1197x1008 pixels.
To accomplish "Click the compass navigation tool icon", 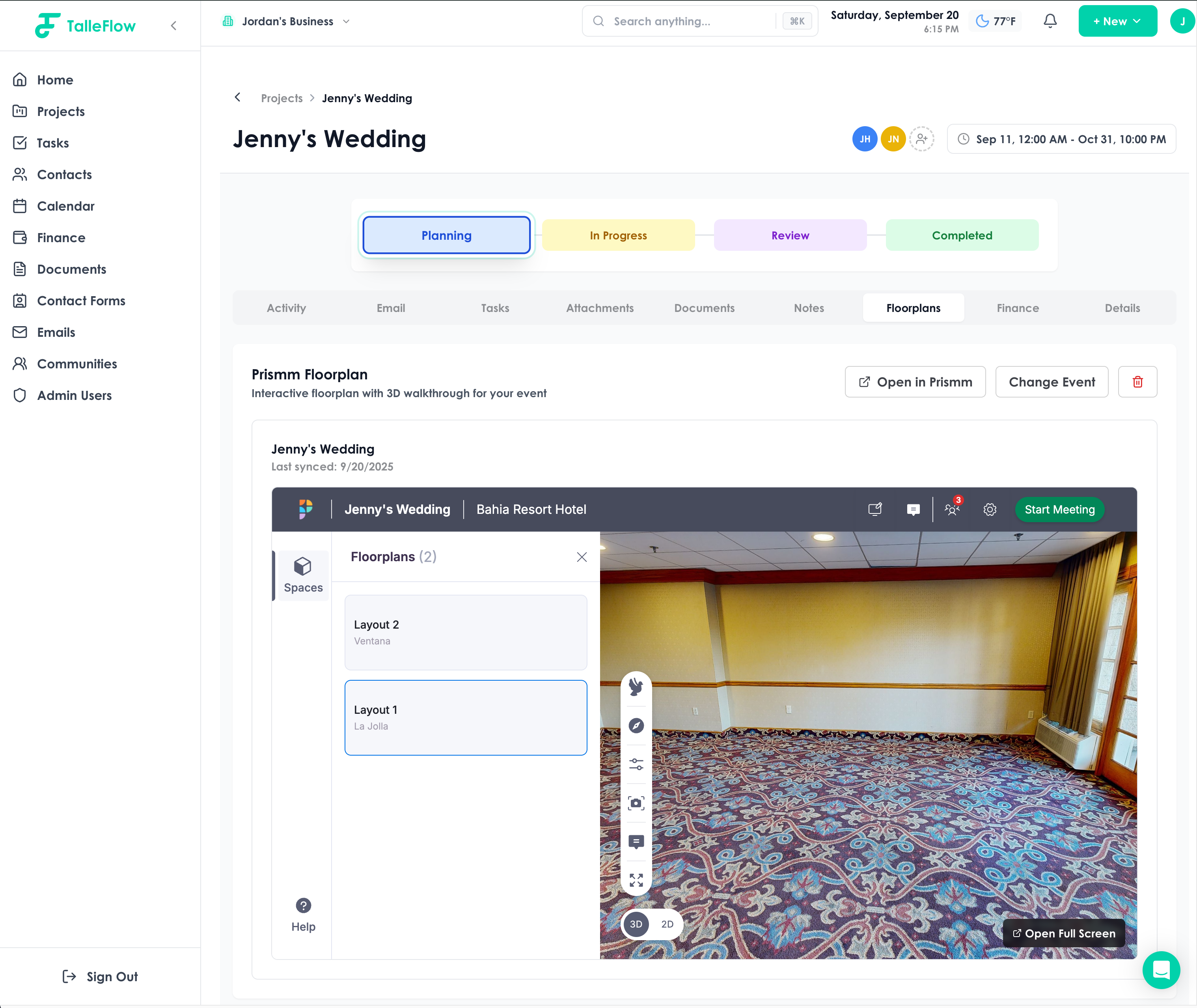I will [636, 726].
